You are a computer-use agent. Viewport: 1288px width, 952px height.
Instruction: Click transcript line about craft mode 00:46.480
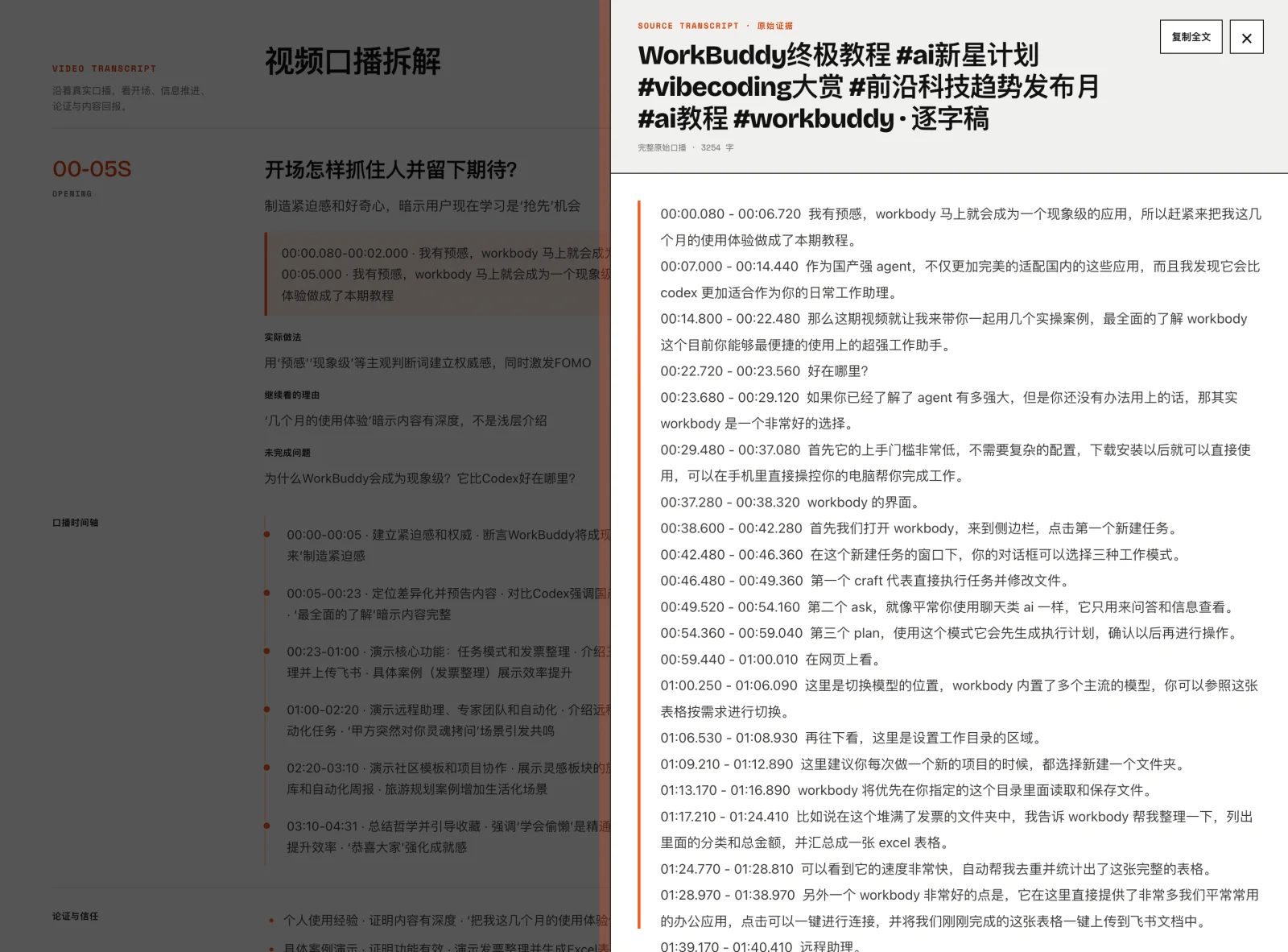click(x=867, y=581)
